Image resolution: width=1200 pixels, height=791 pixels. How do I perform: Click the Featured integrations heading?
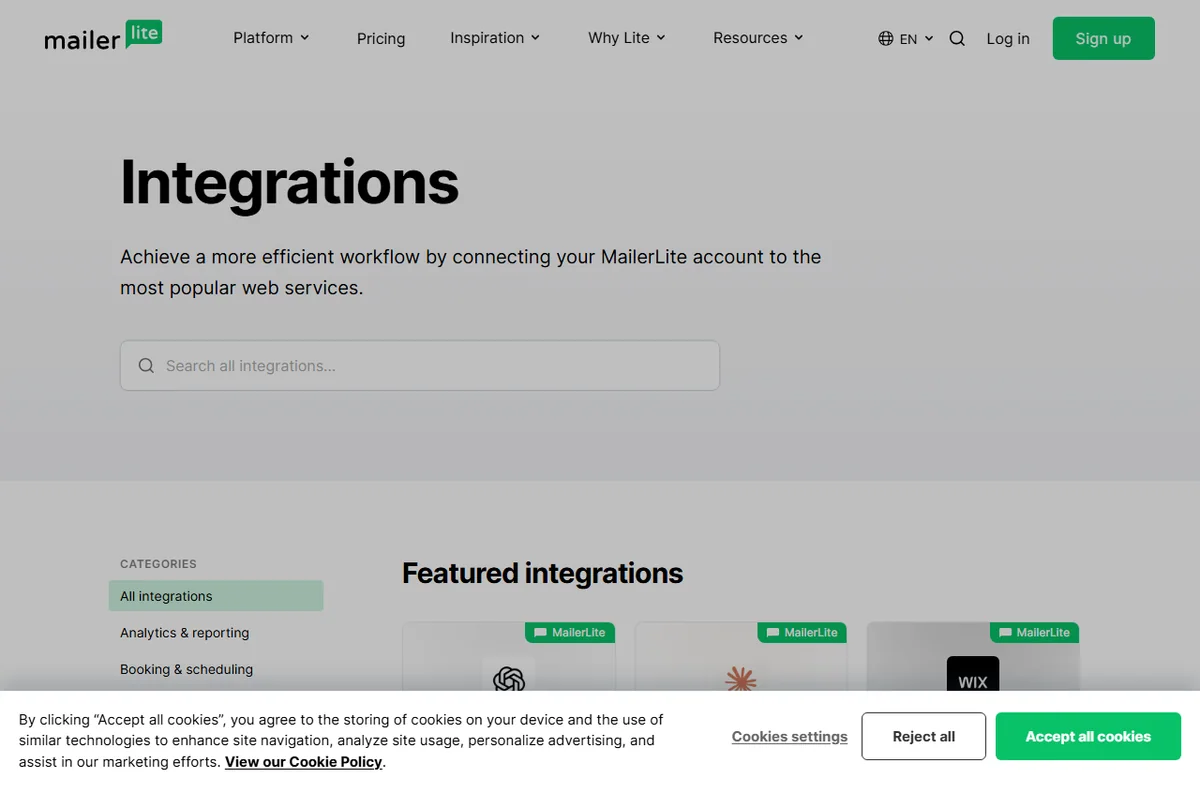point(543,573)
